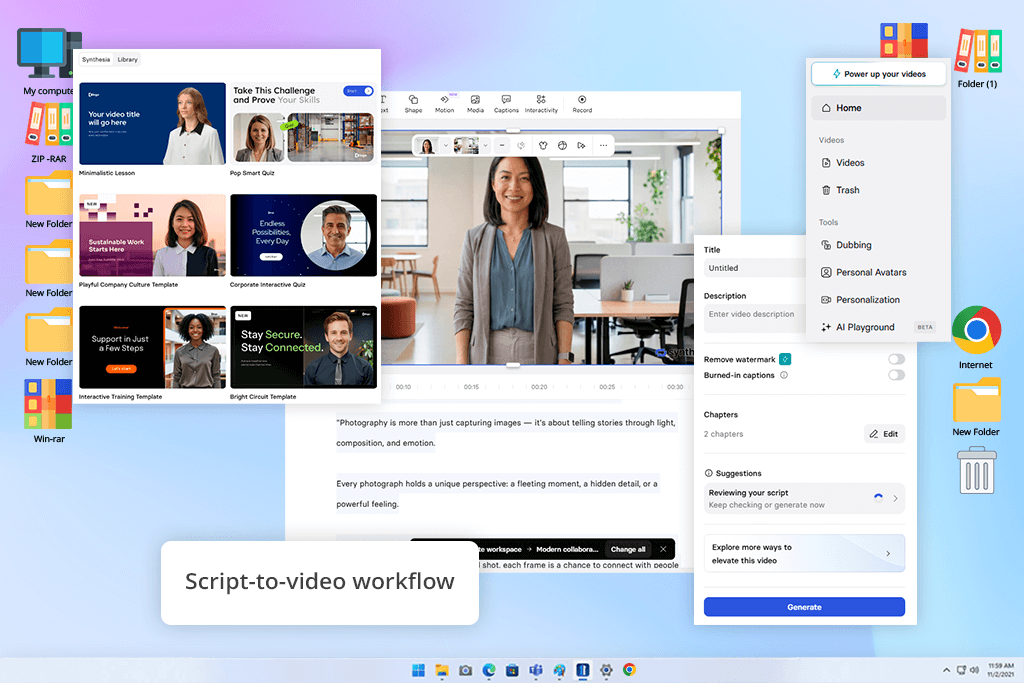
Task: Select the Shape tool in the editor toolbar
Action: pyautogui.click(x=413, y=103)
